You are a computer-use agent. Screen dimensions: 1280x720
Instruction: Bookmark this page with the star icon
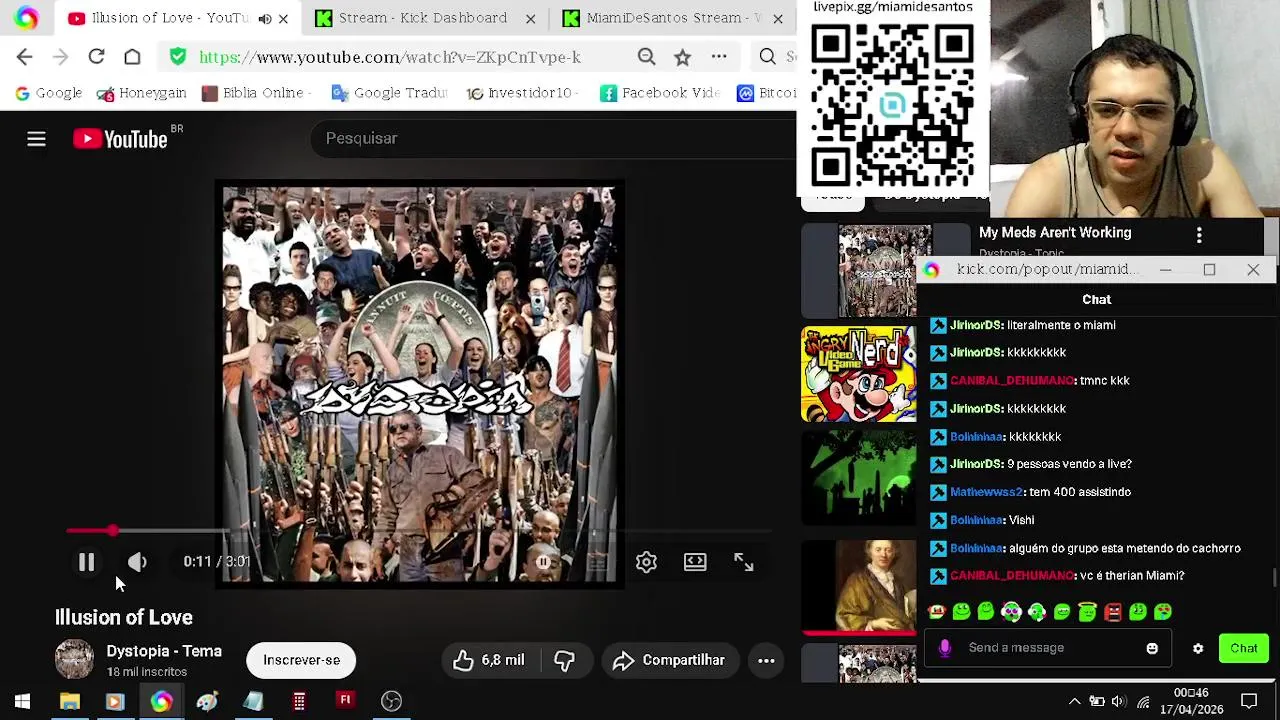(x=683, y=57)
